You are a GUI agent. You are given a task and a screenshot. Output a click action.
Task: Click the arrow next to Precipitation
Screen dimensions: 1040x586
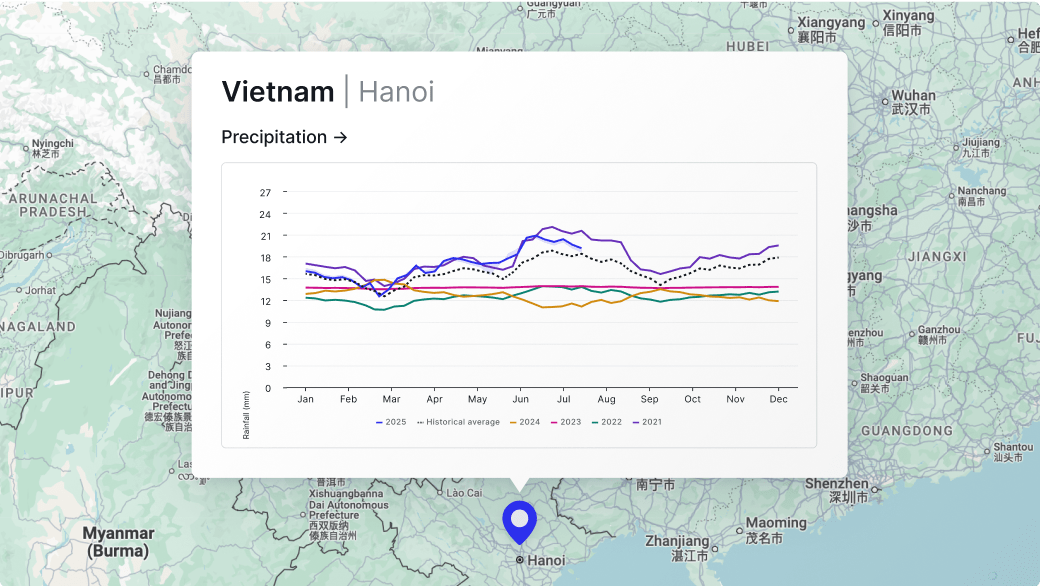pyautogui.click(x=340, y=137)
